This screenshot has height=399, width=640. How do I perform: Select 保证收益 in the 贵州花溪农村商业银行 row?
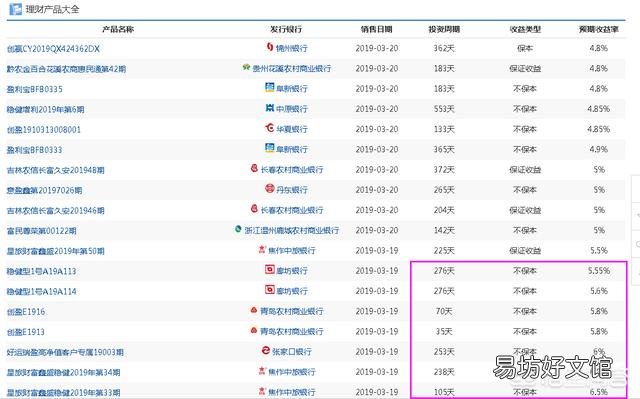coord(525,69)
